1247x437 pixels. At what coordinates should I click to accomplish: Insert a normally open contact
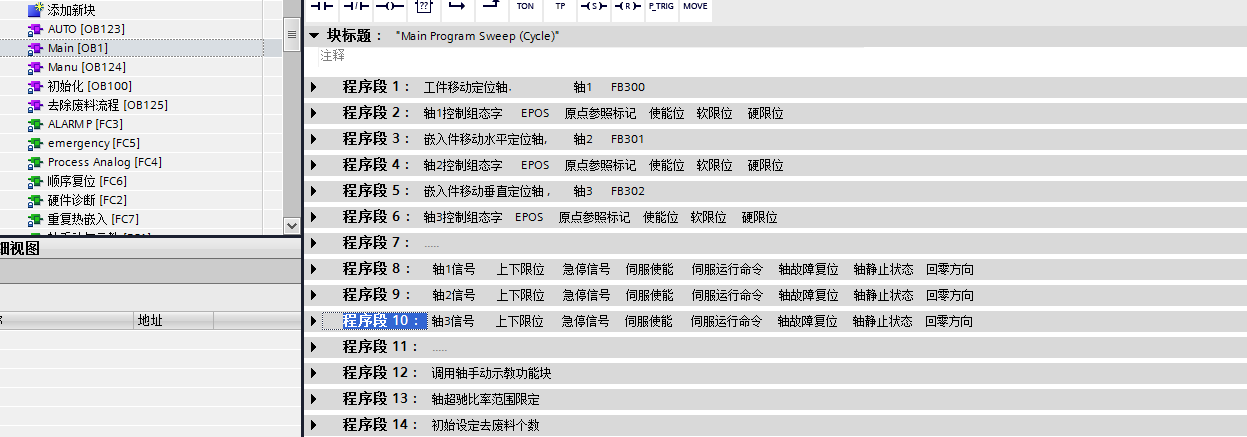[322, 7]
